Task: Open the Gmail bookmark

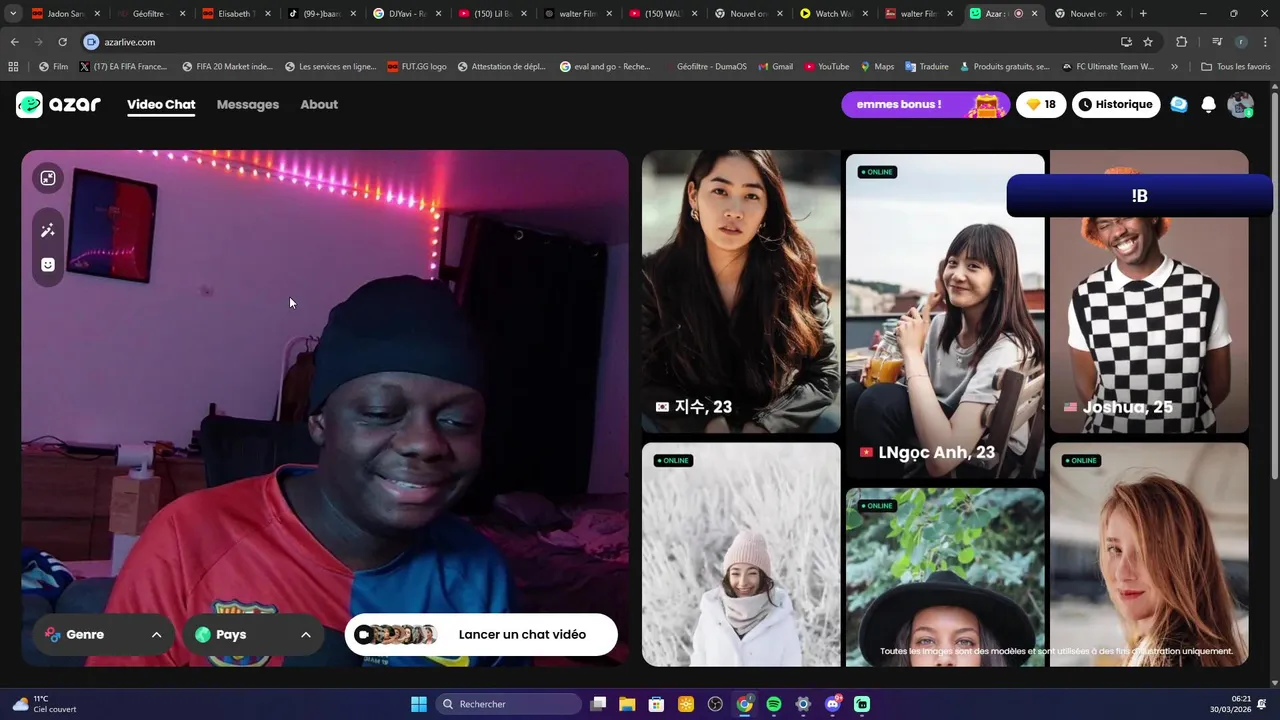Action: tap(775, 67)
